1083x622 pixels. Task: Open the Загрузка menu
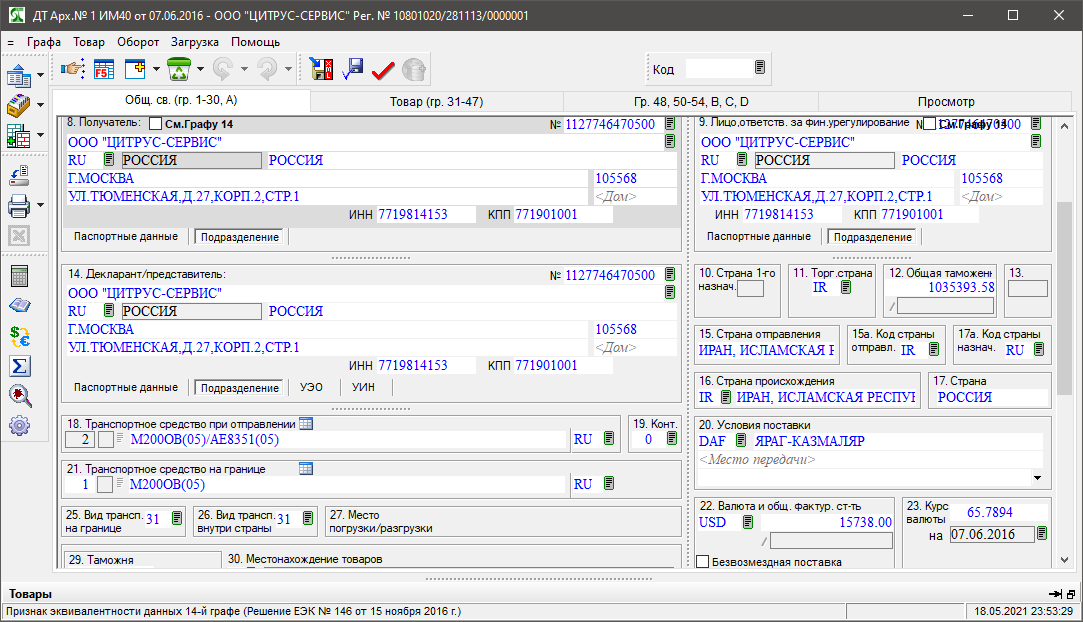[195, 42]
